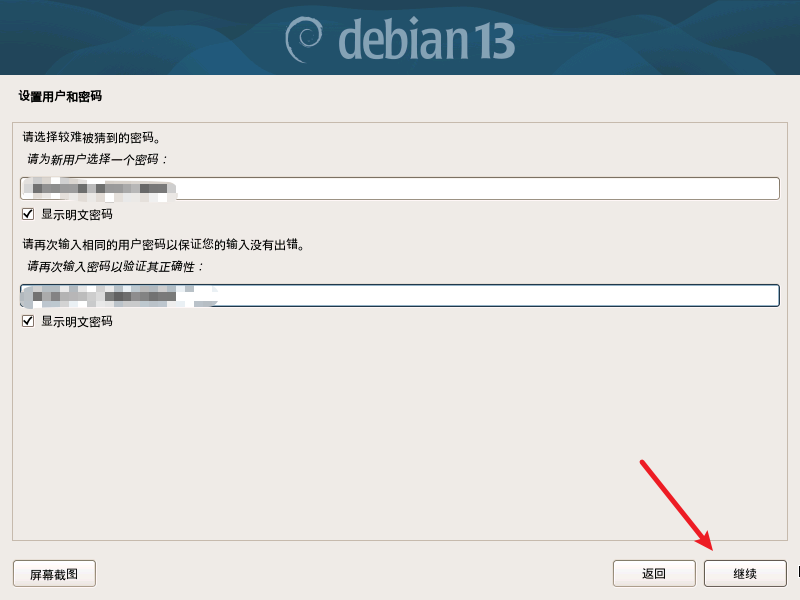Click 显示明文密码 label under confirmation field

pyautogui.click(x=77, y=321)
